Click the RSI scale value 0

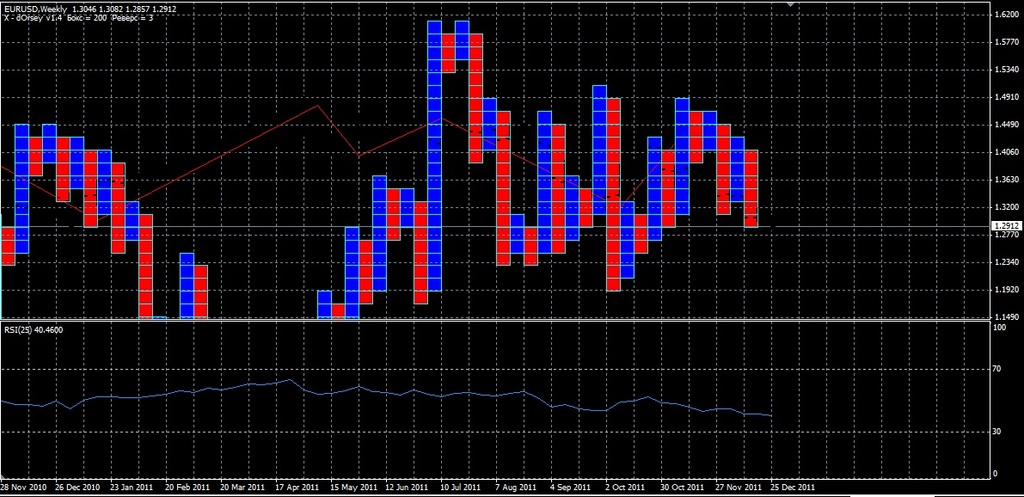(995, 473)
